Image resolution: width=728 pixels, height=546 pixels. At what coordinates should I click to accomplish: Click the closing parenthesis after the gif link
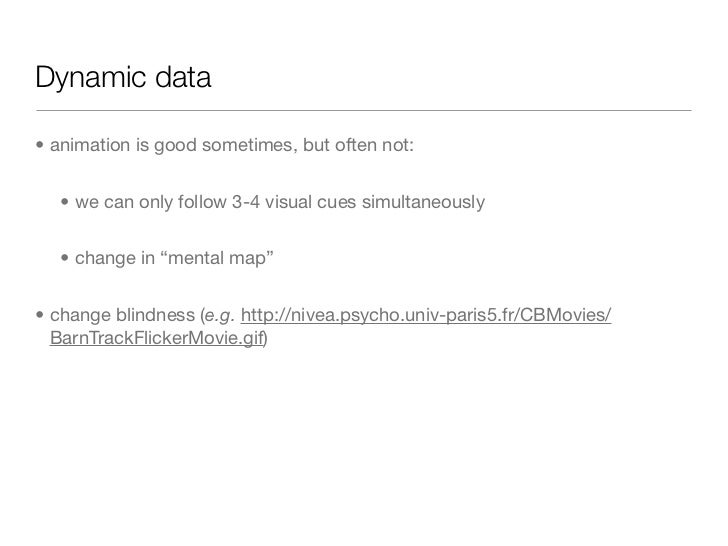tap(266, 338)
